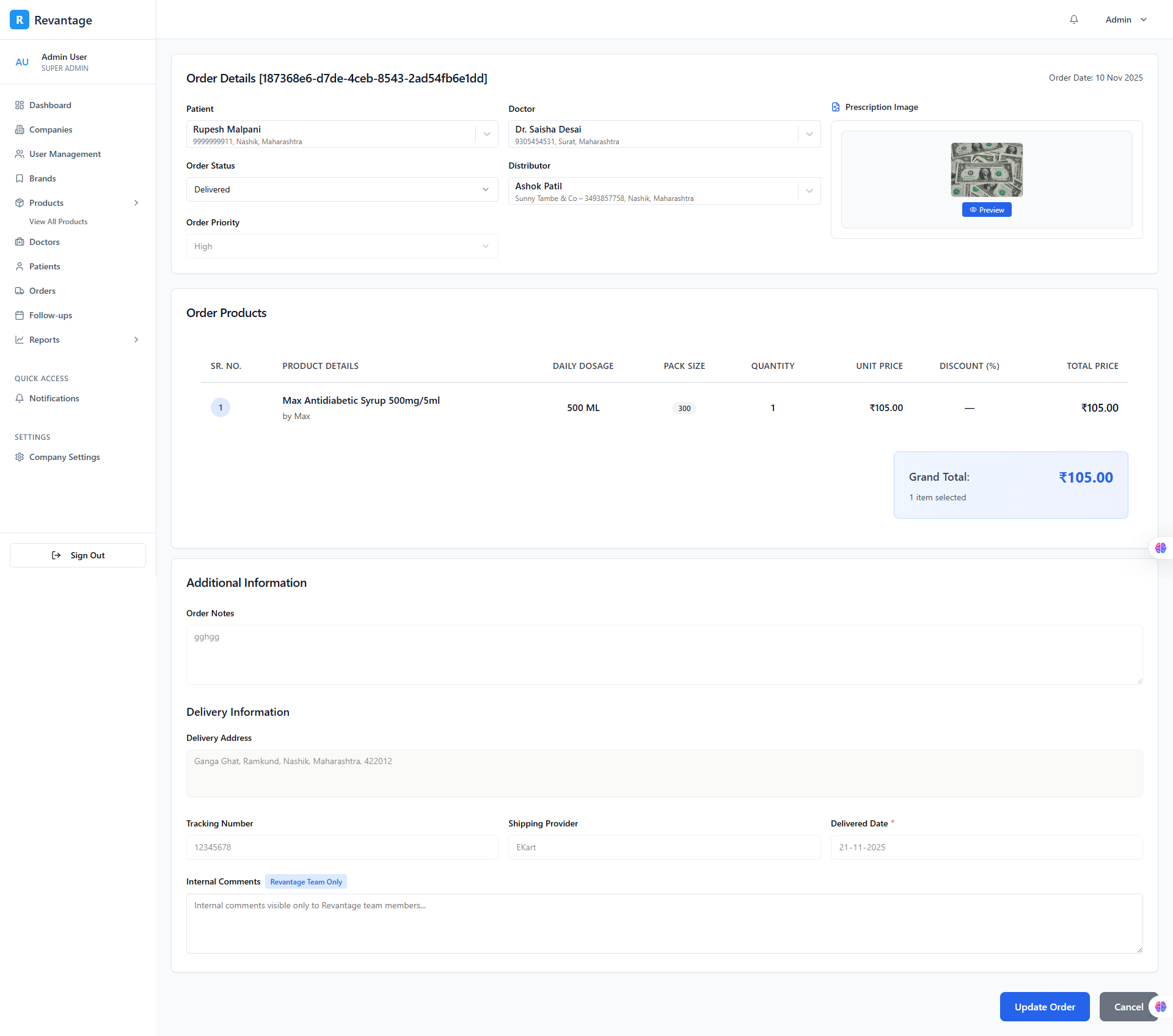Click the Orders truck icon

20,291
